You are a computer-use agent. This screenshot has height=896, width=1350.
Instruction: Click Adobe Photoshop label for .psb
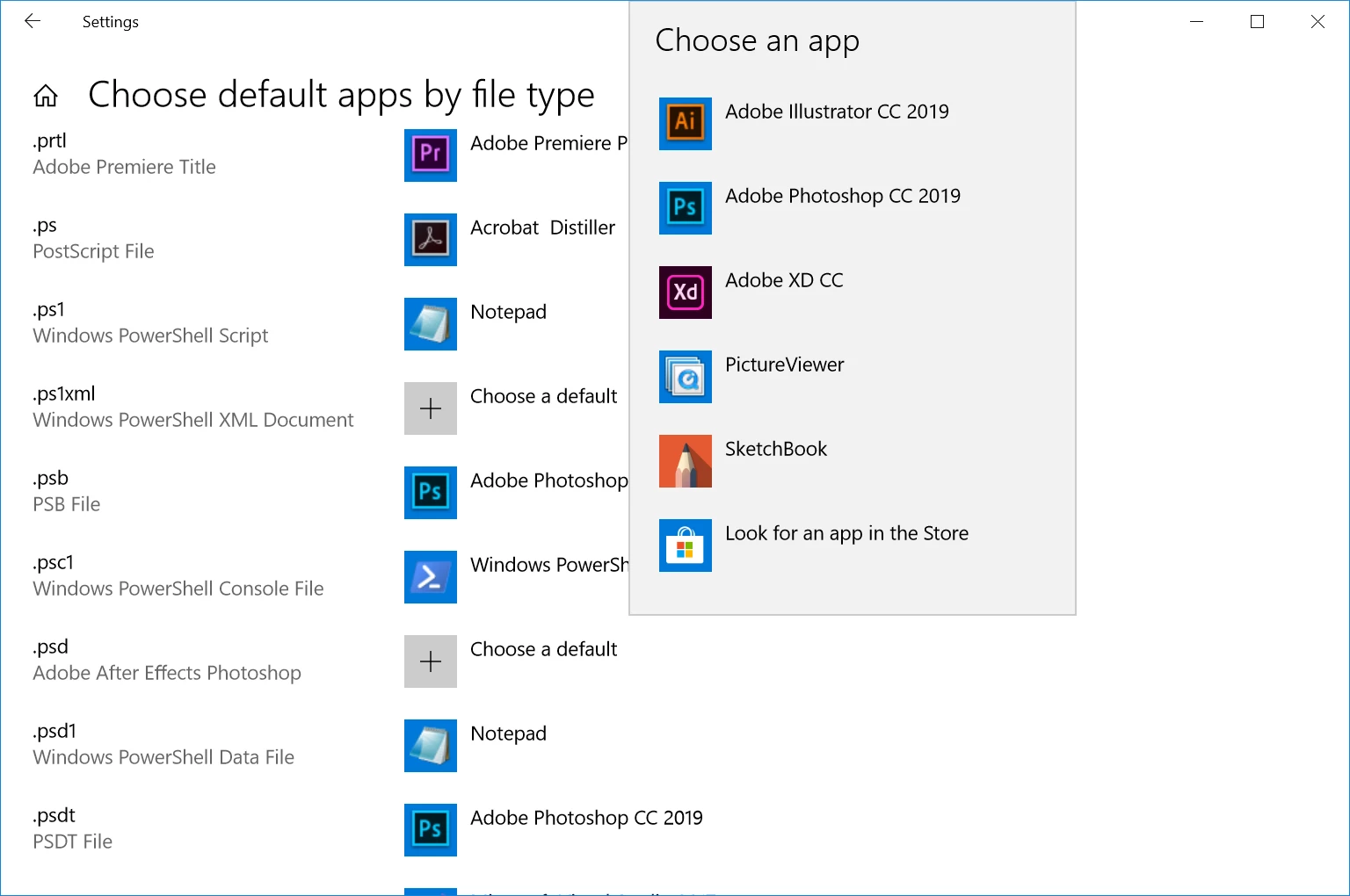coord(549,481)
